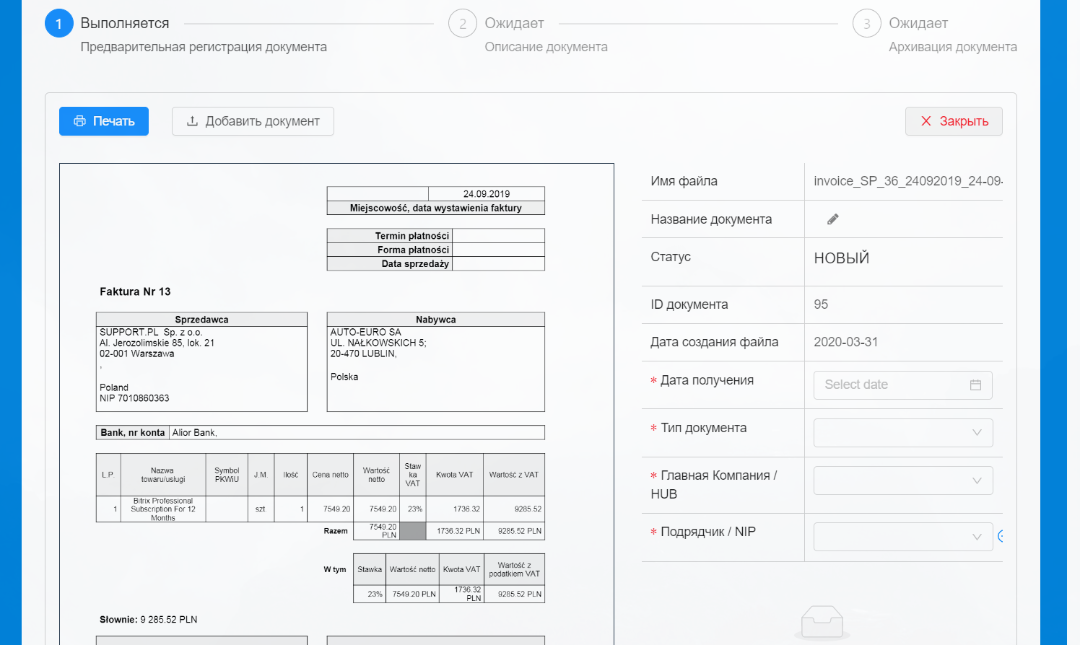The image size is (1080, 645).
Task: Expand the Подрядчик / NIP dropdown
Action: pyautogui.click(x=903, y=536)
